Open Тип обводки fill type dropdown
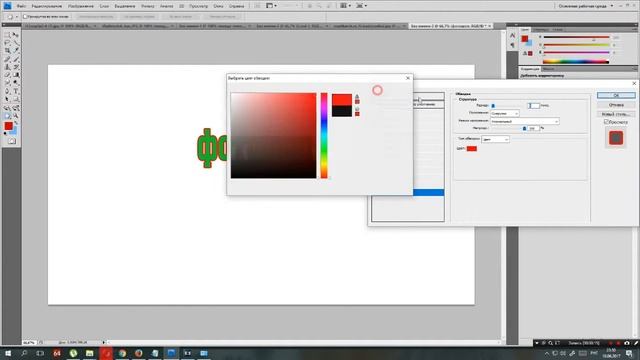This screenshot has height=360, width=640. click(495, 139)
